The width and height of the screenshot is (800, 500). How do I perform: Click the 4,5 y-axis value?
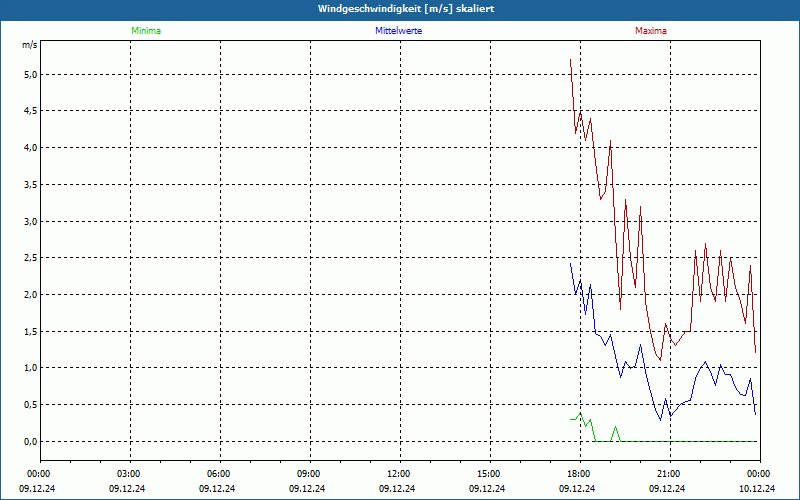(31, 111)
